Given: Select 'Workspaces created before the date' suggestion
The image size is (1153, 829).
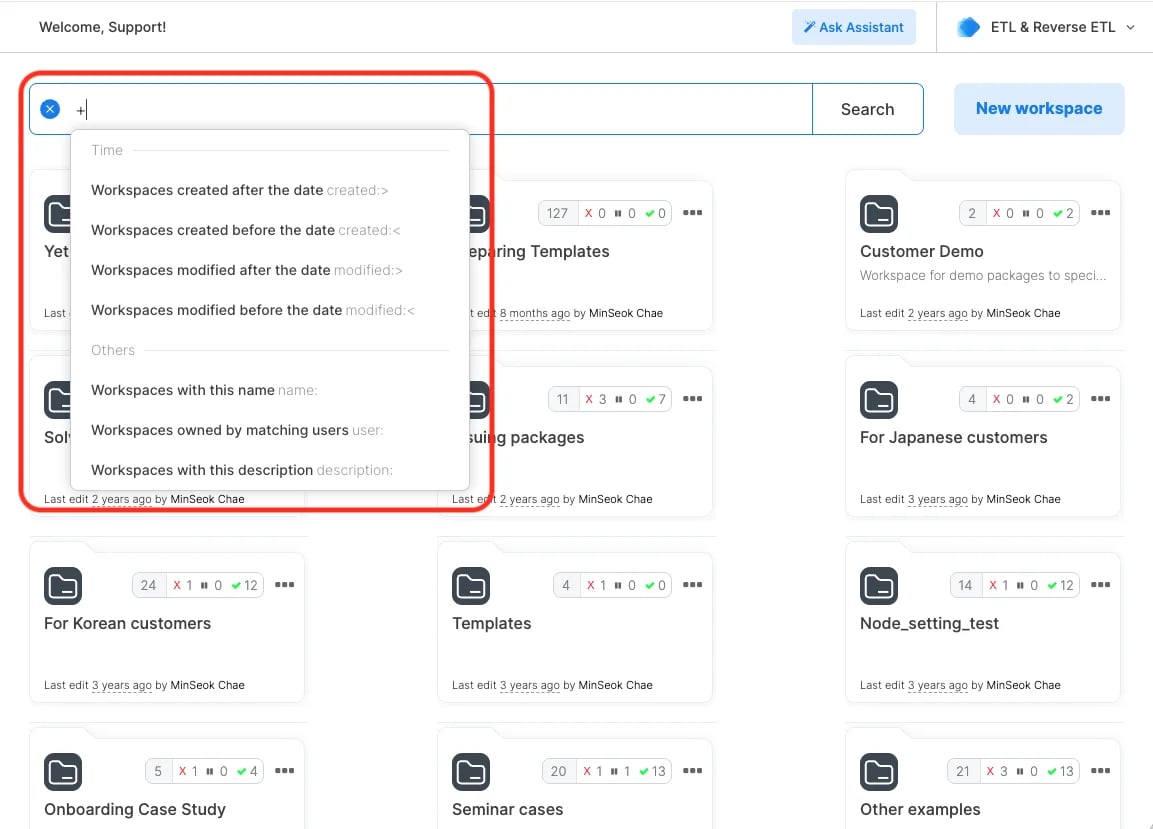Looking at the screenshot, I should [270, 230].
